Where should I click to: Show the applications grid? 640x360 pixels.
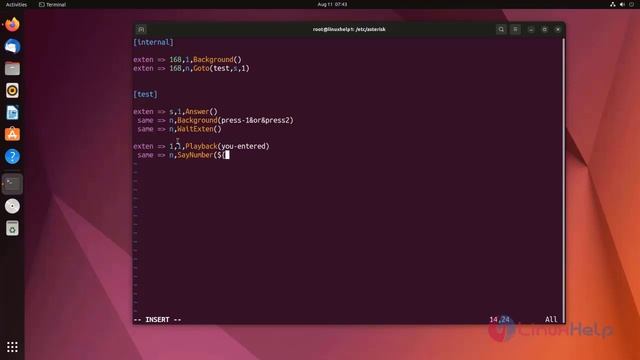pos(12,347)
